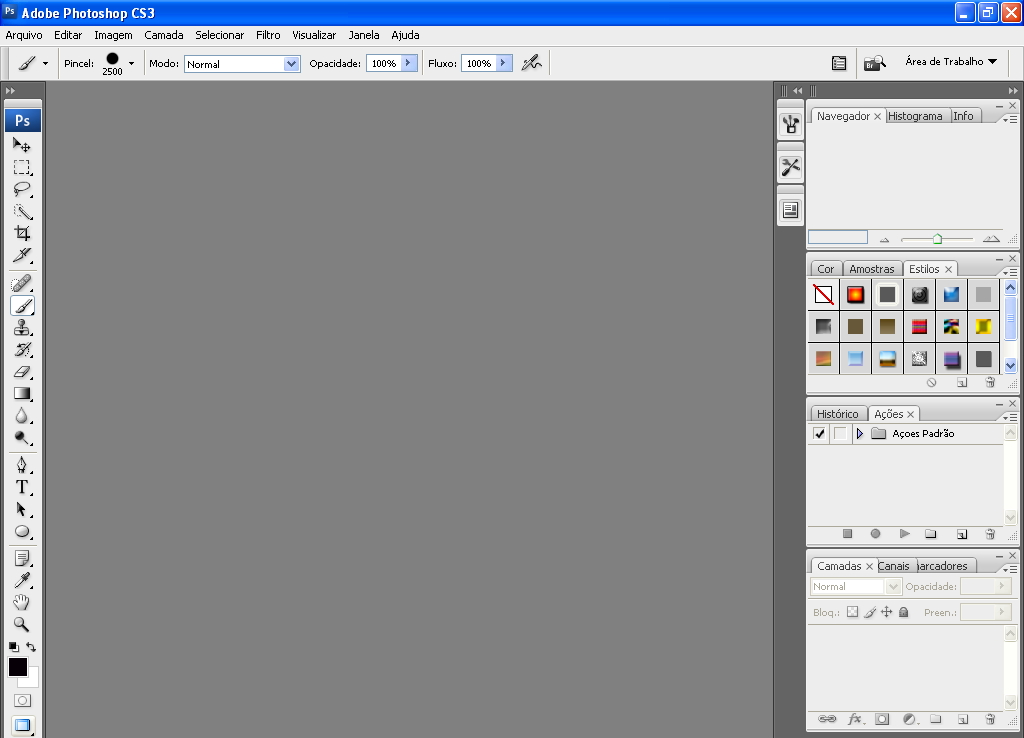Image resolution: width=1024 pixels, height=738 pixels.
Task: Click the Opacidade value field
Action: [384, 63]
